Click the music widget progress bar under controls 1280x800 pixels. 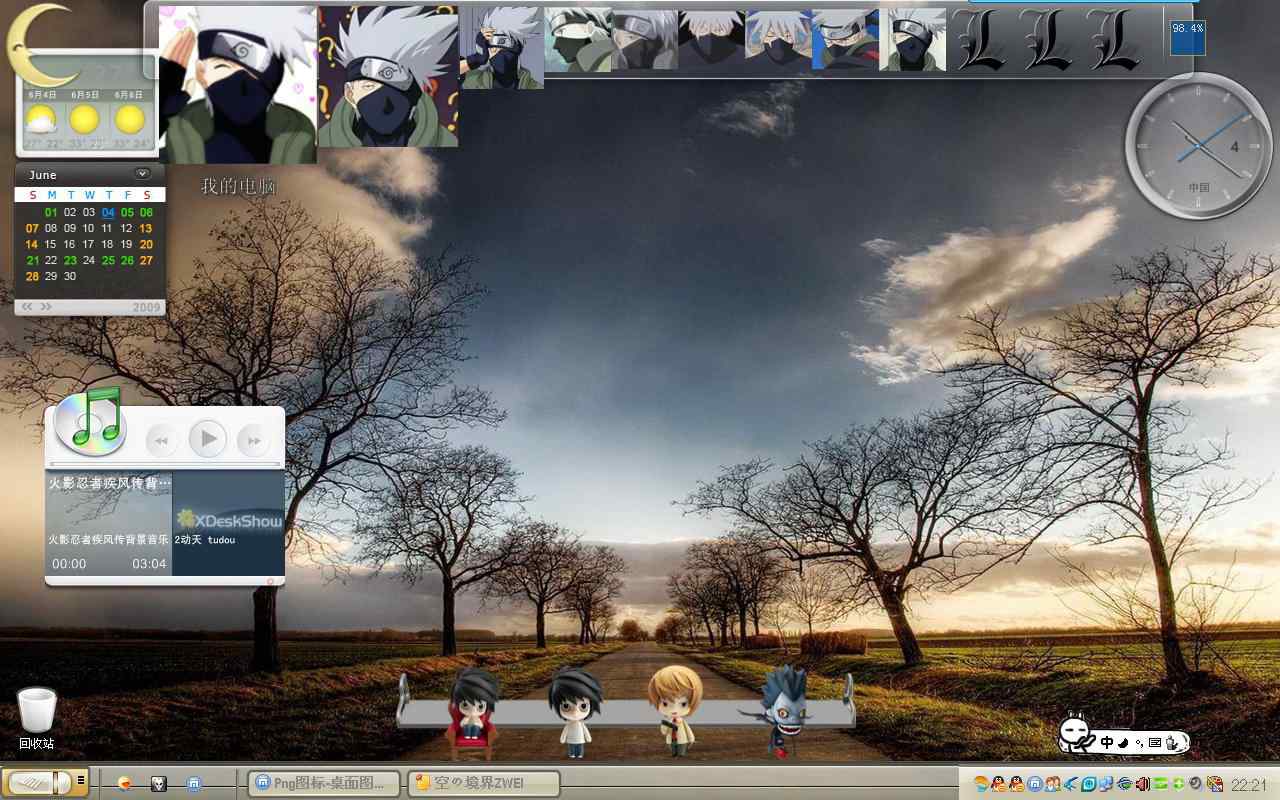click(x=166, y=465)
